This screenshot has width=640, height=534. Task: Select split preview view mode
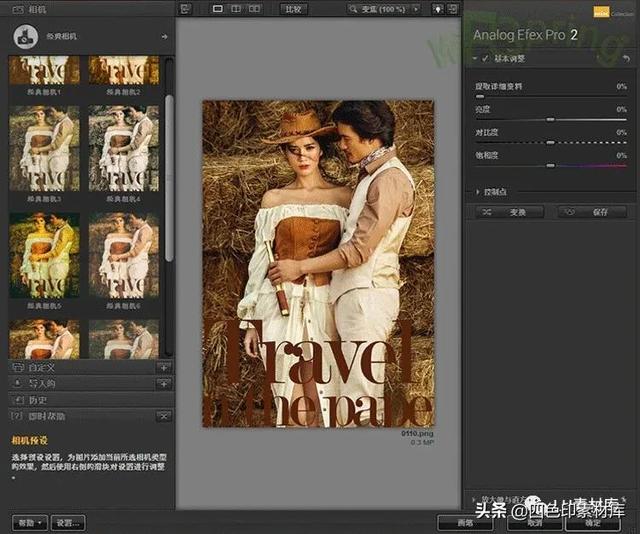(x=236, y=9)
